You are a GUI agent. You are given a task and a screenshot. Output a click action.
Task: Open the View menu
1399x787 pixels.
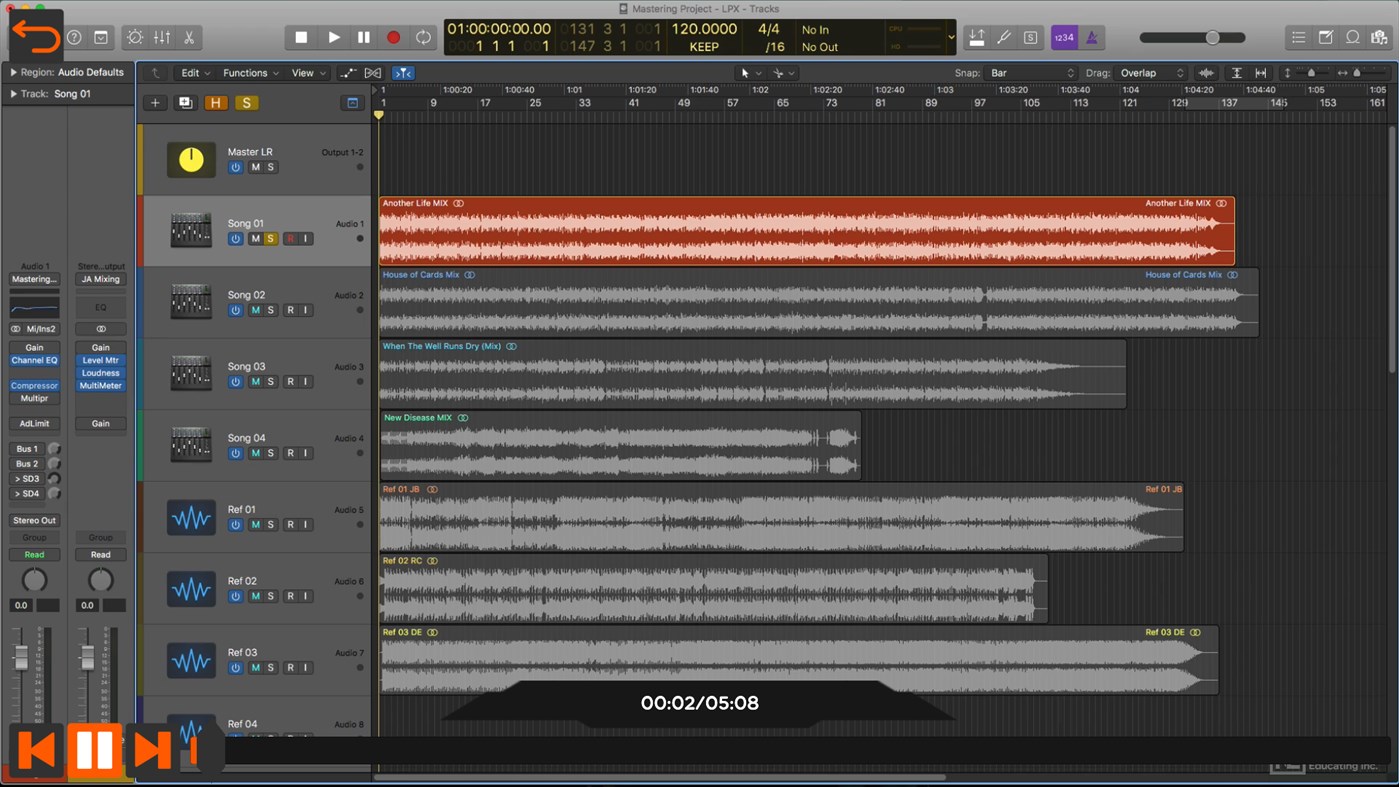[307, 73]
